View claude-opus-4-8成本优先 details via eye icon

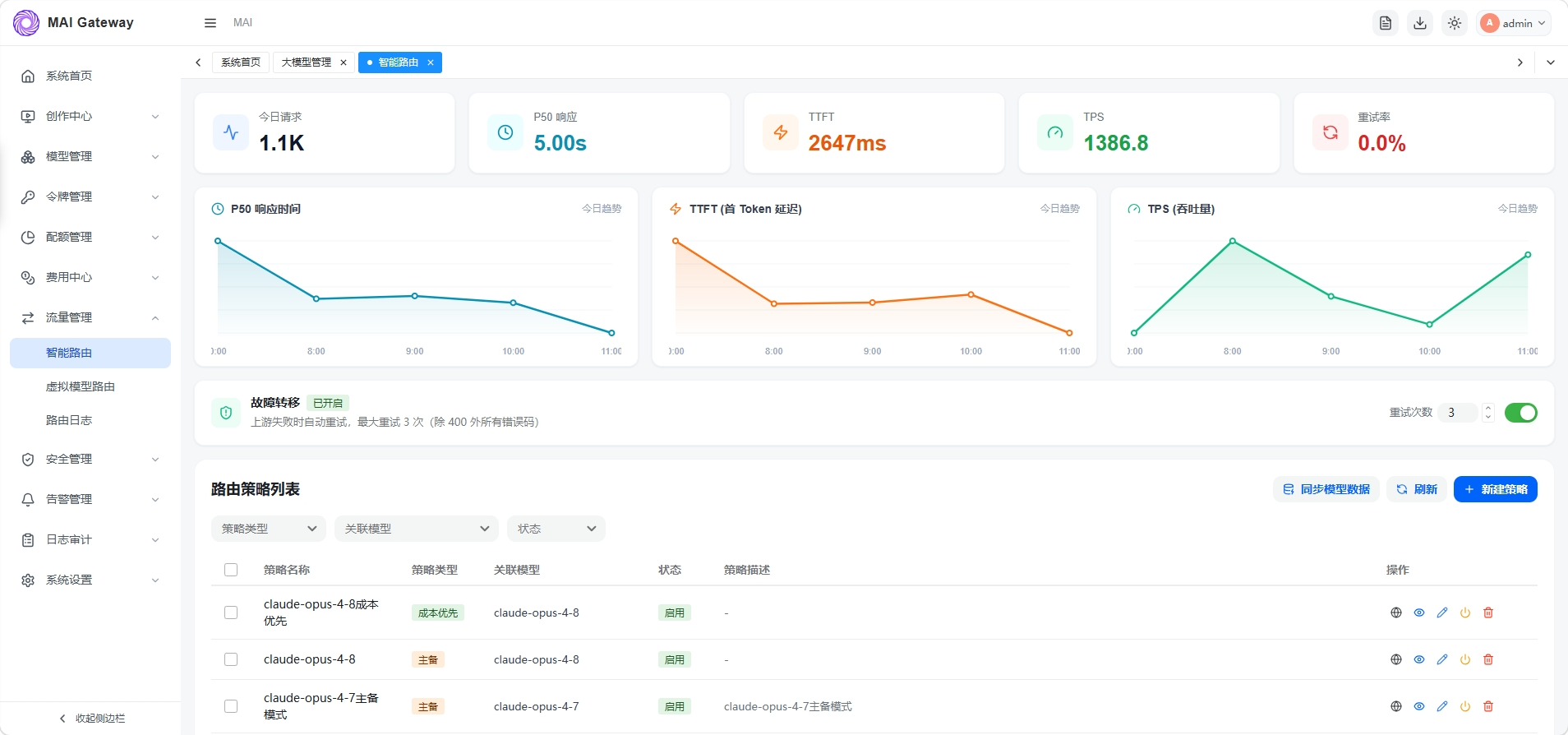1419,612
